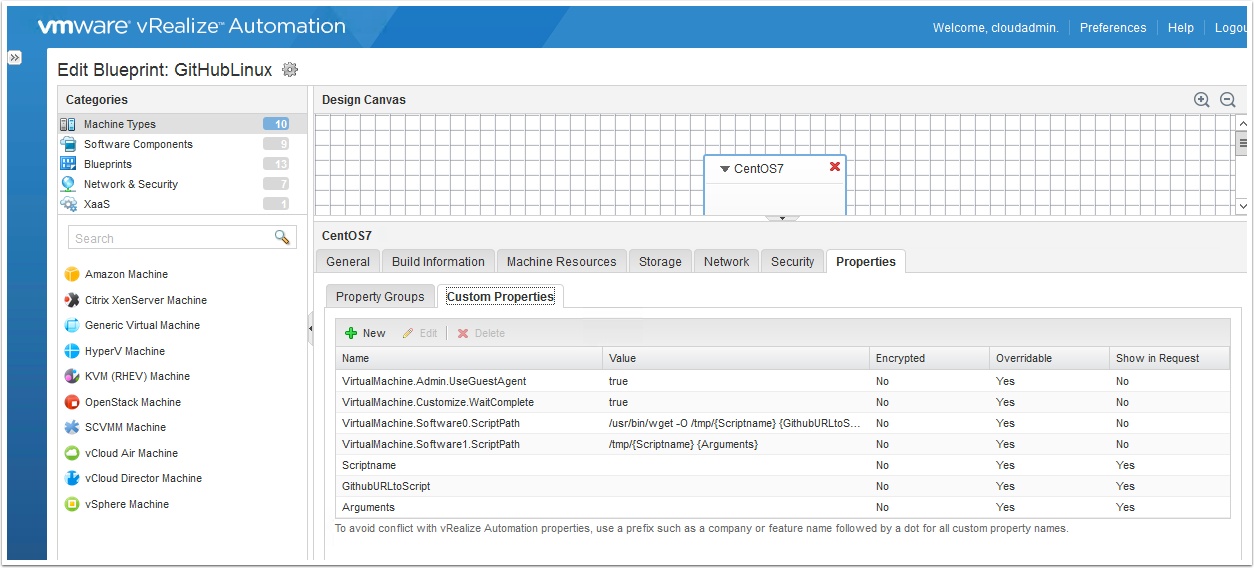The image size is (1254, 568).
Task: Add a New custom property
Action: [365, 333]
